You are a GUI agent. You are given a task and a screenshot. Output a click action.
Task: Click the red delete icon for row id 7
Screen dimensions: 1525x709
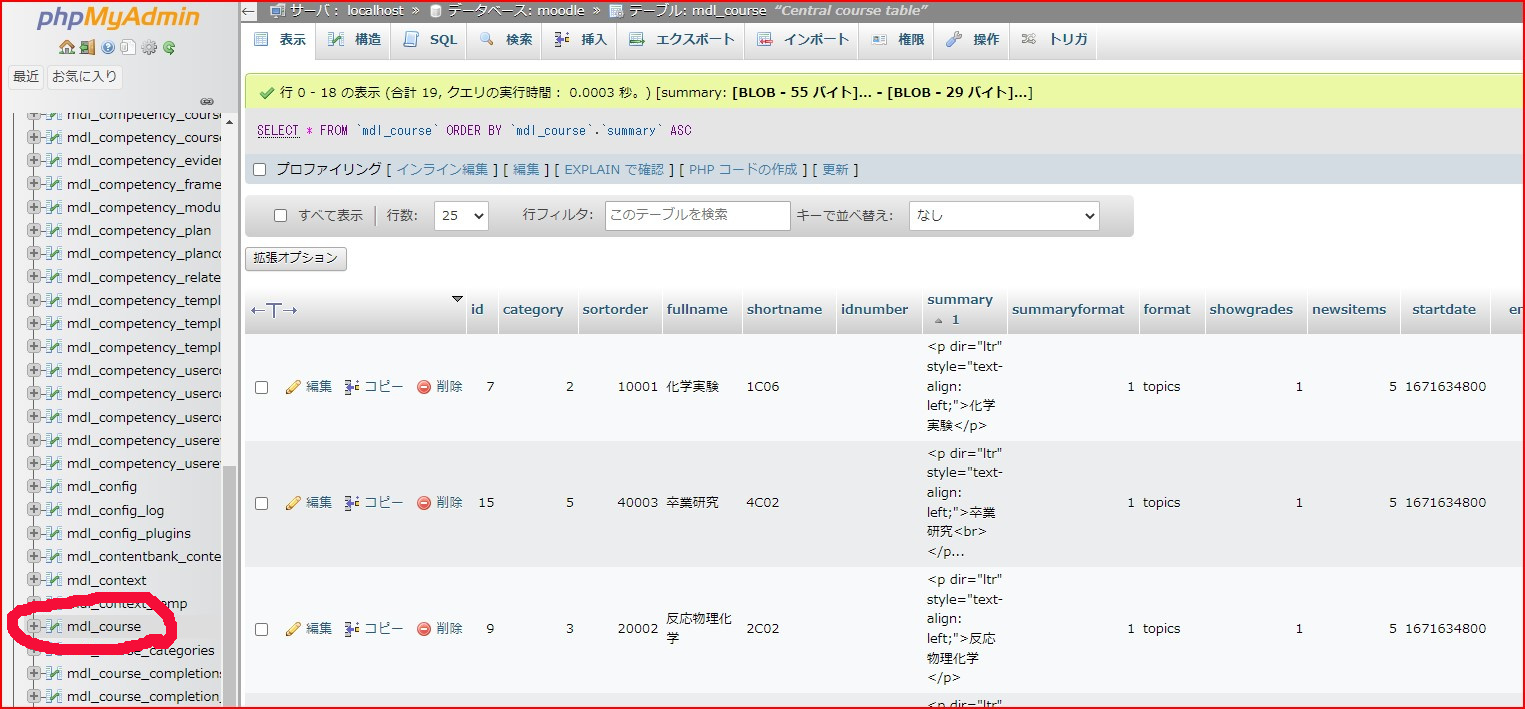click(424, 387)
